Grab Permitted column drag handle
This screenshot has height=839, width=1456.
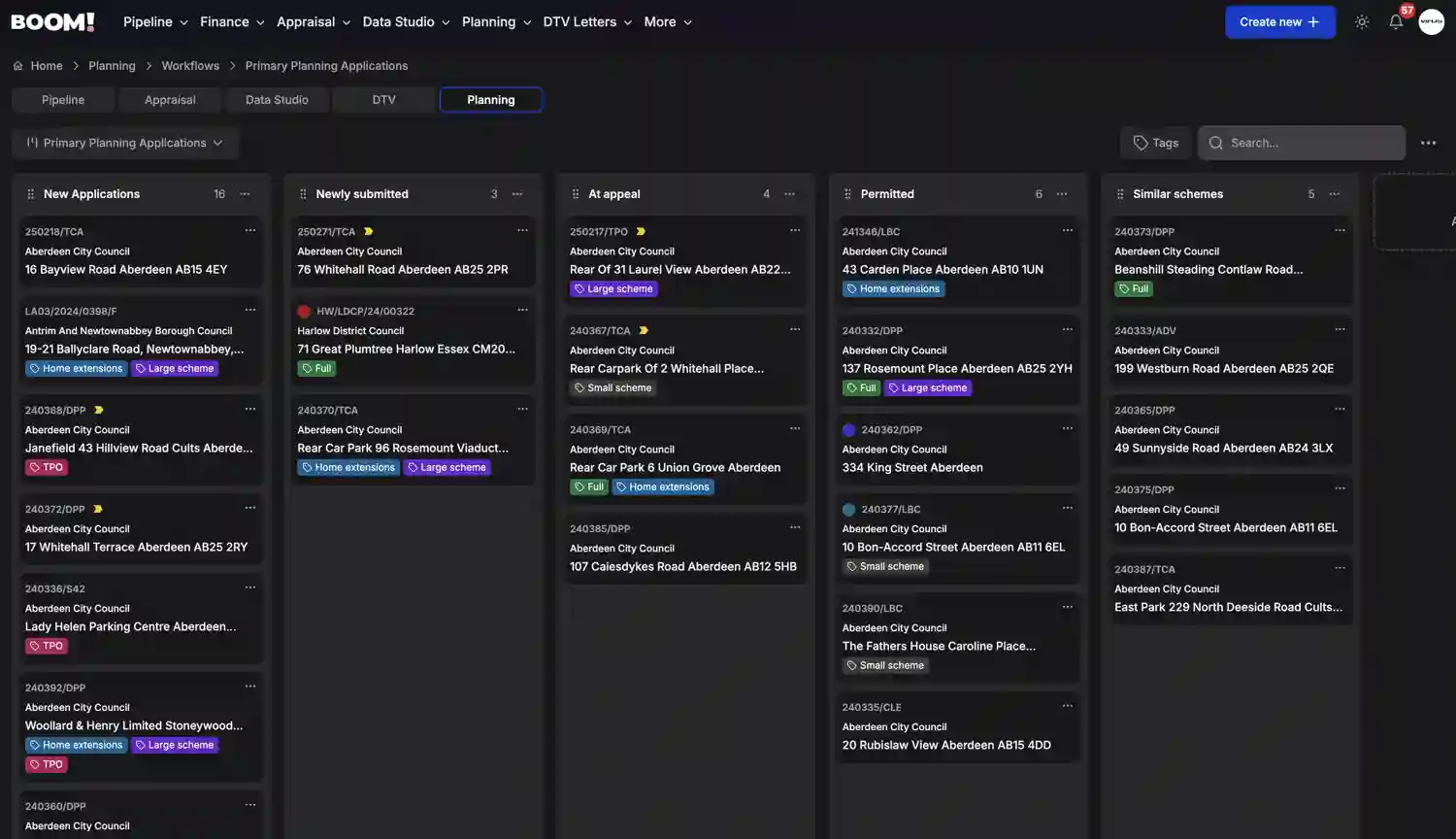pos(847,194)
